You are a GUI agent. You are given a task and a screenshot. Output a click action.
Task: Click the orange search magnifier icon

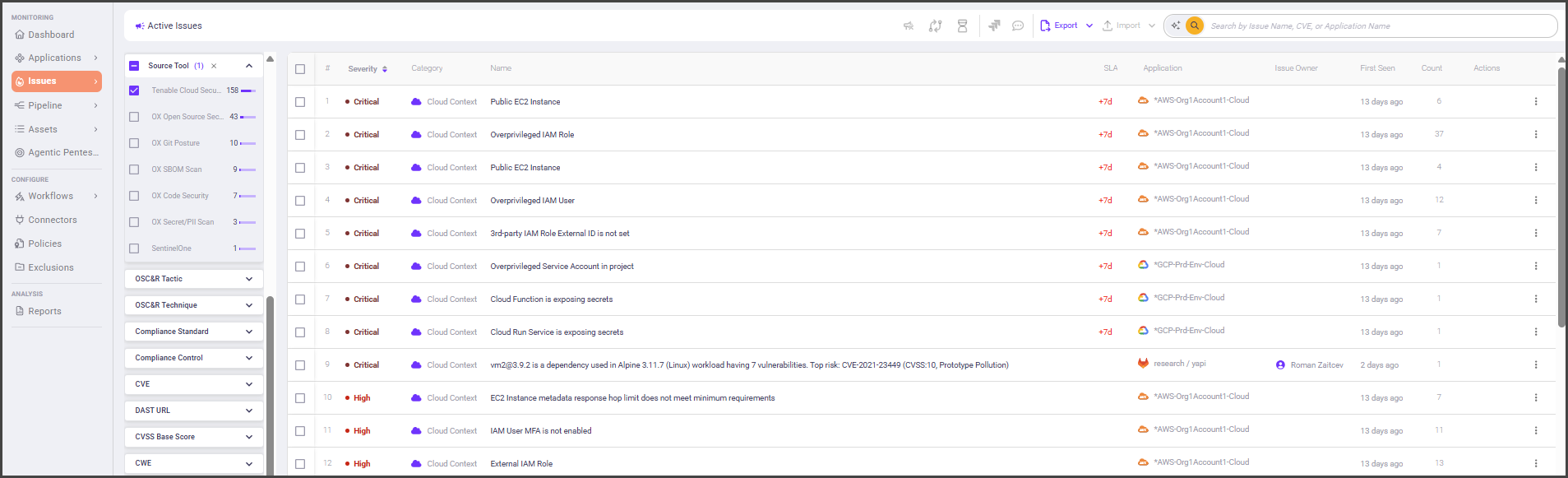click(1195, 26)
